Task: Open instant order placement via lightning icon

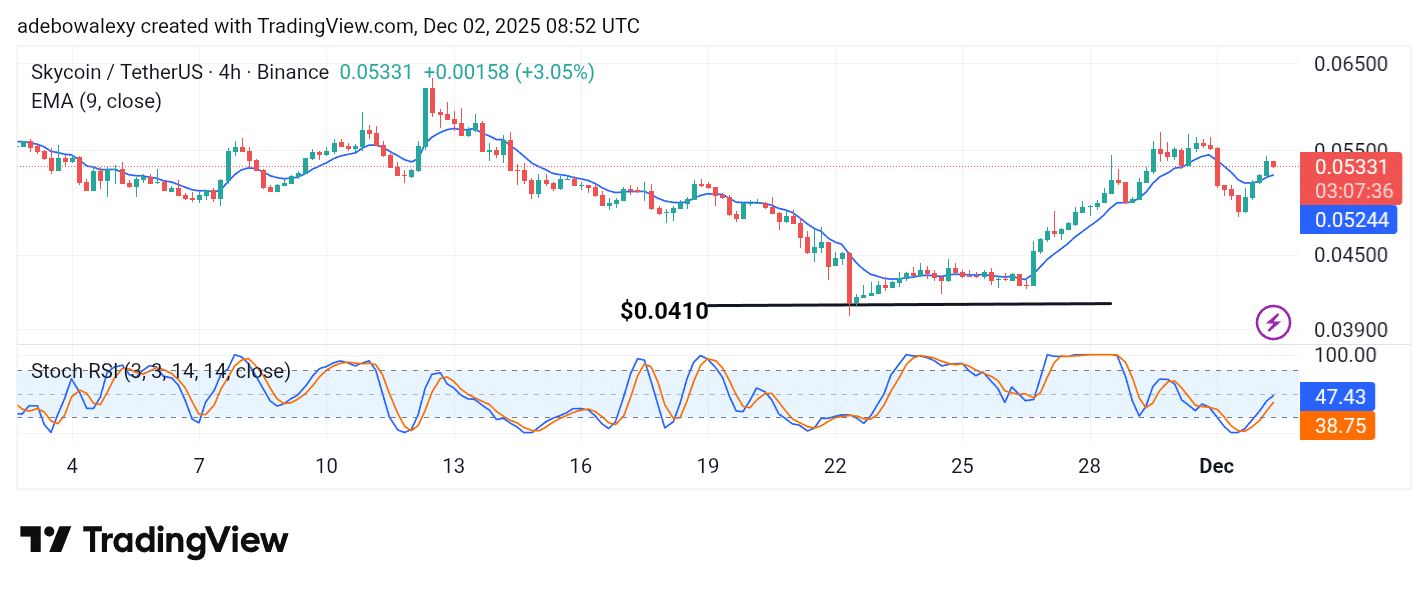Action: [1272, 323]
